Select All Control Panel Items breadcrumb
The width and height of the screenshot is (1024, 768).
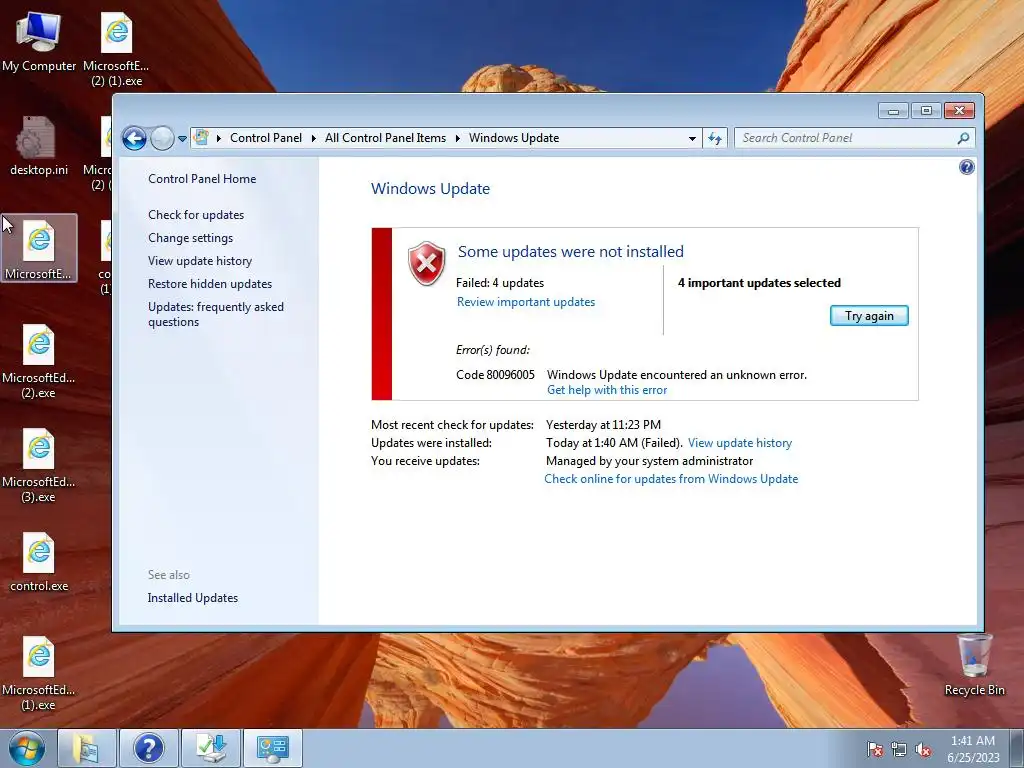(x=385, y=138)
